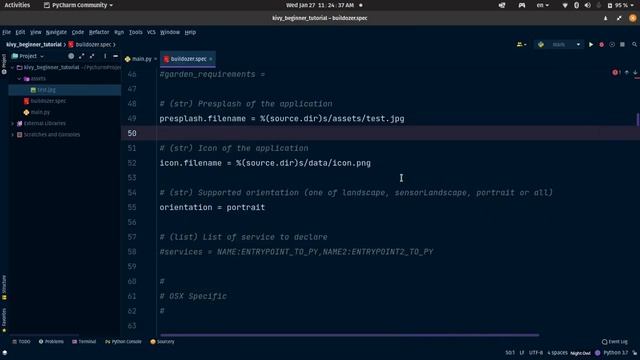The image size is (640, 360).
Task: Click the LF line separator status entry
Action: 522,353
